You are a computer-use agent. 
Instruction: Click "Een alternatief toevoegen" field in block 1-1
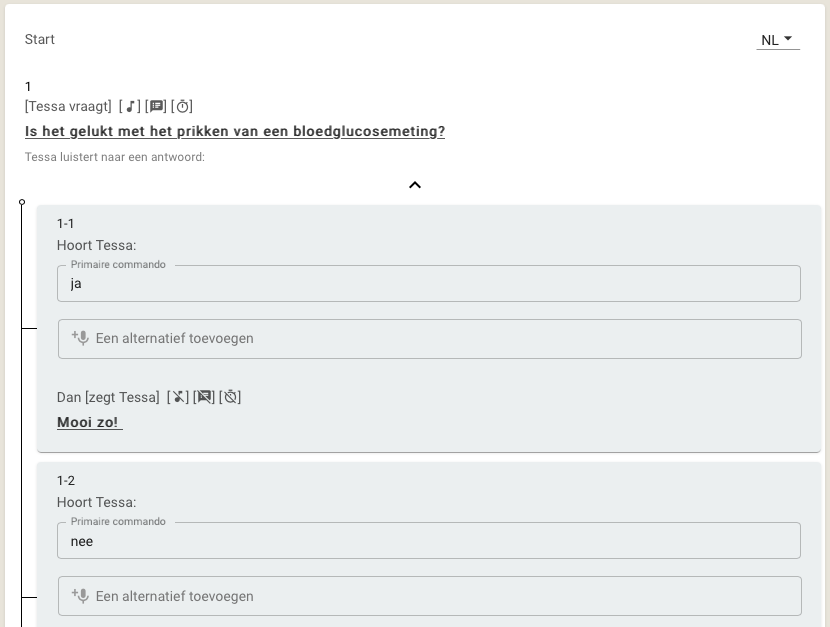click(x=430, y=339)
